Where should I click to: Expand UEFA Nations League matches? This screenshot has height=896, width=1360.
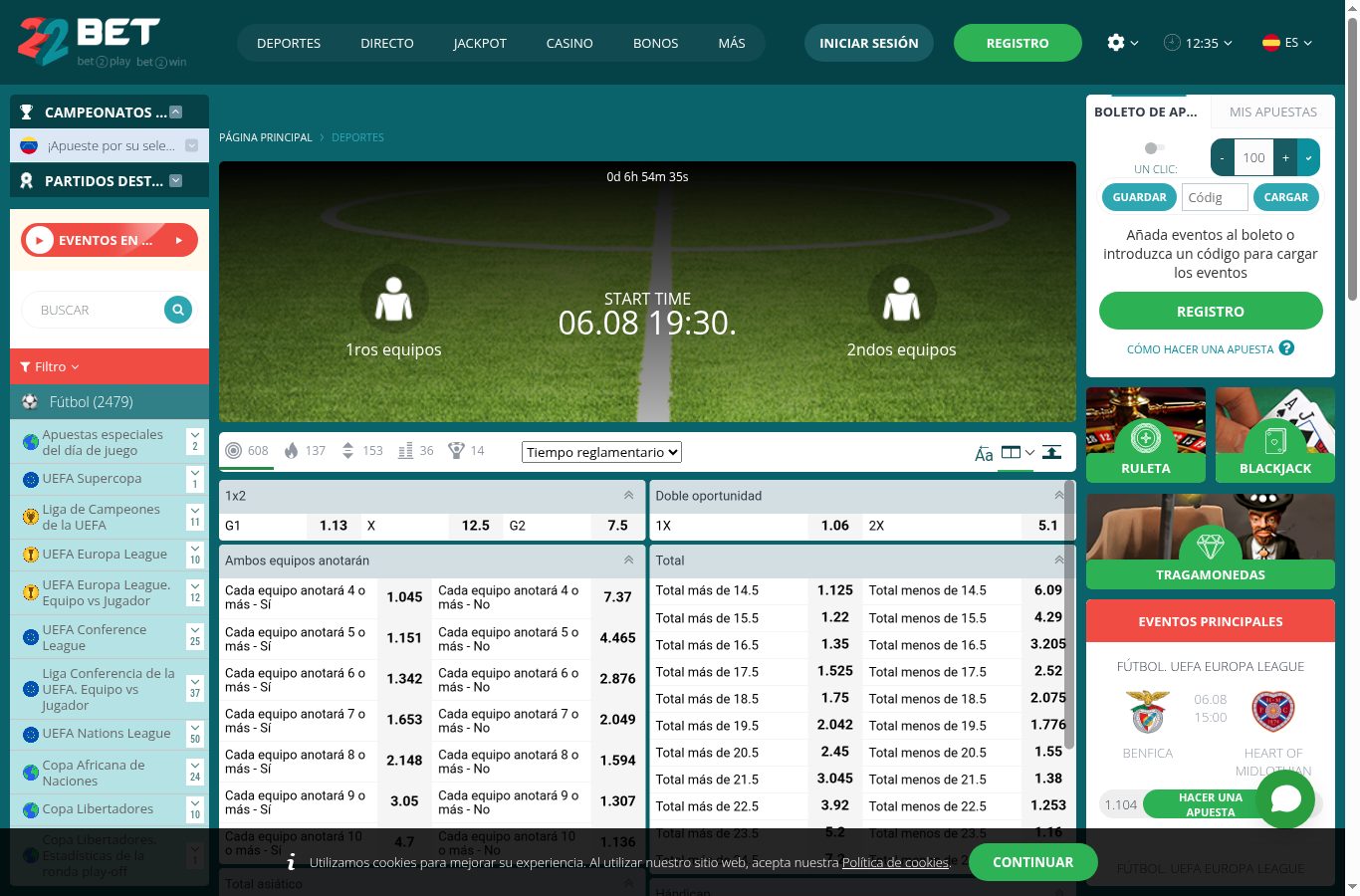tap(195, 733)
